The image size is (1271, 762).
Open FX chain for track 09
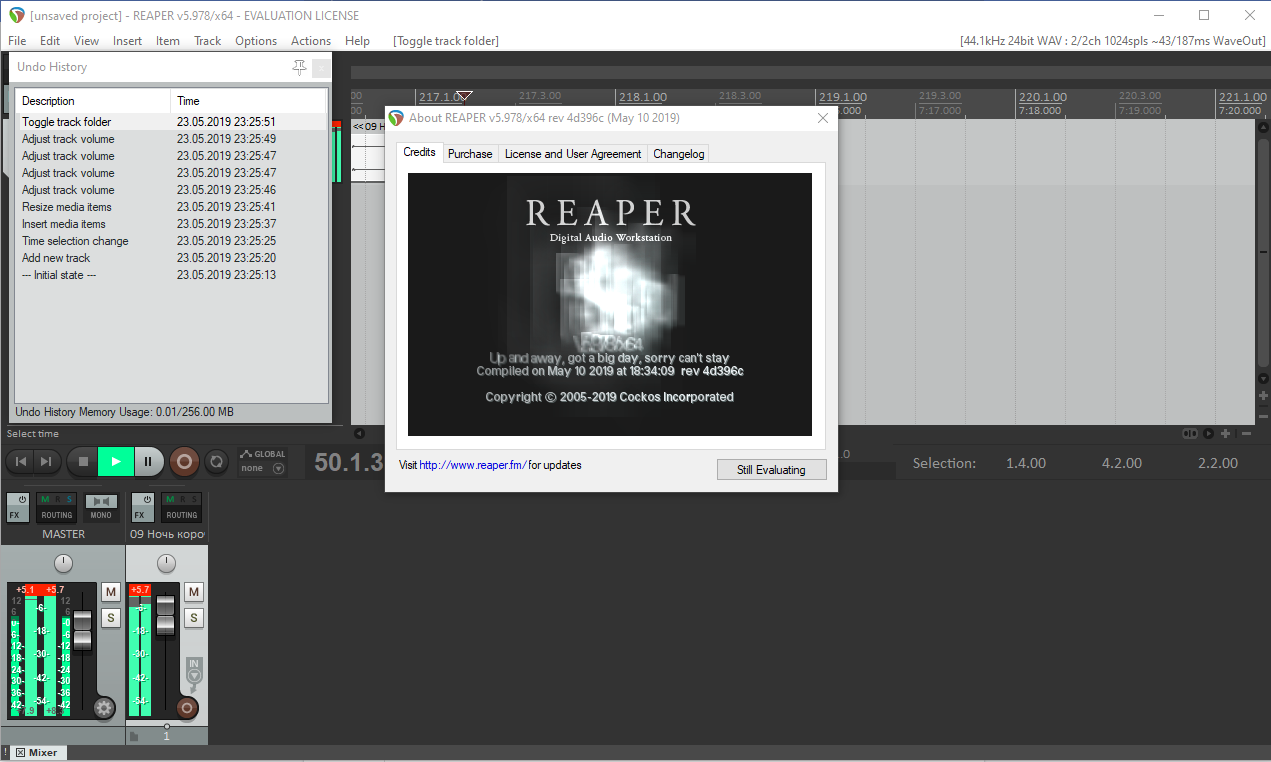coord(140,515)
